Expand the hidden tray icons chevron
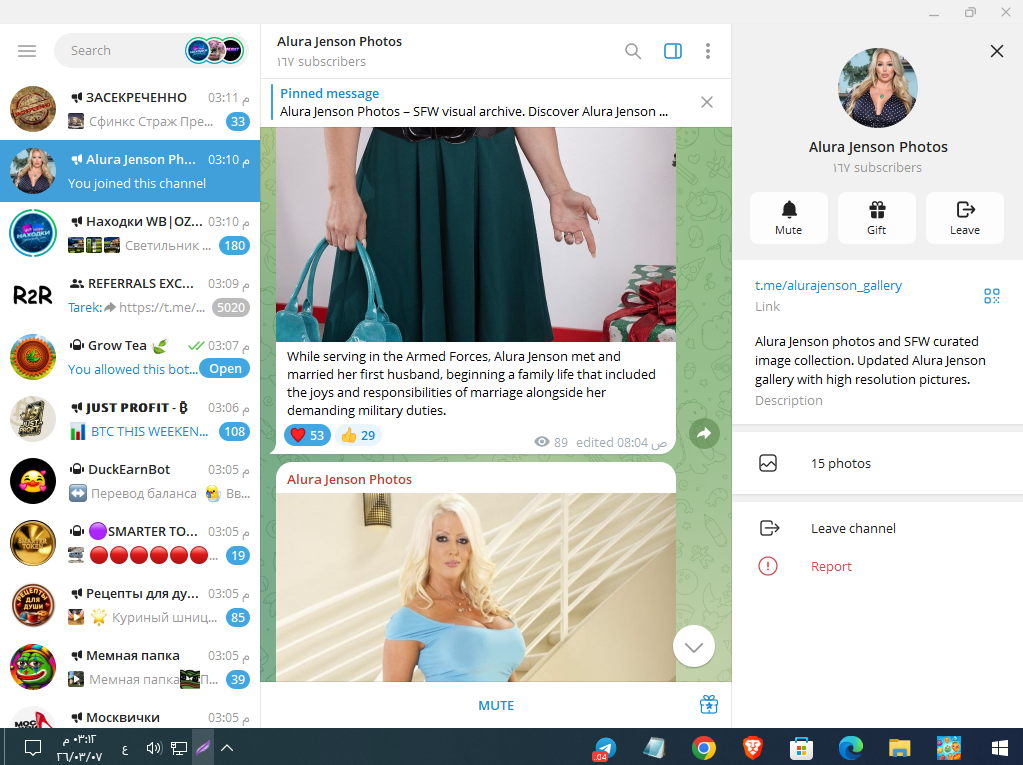 (226, 748)
